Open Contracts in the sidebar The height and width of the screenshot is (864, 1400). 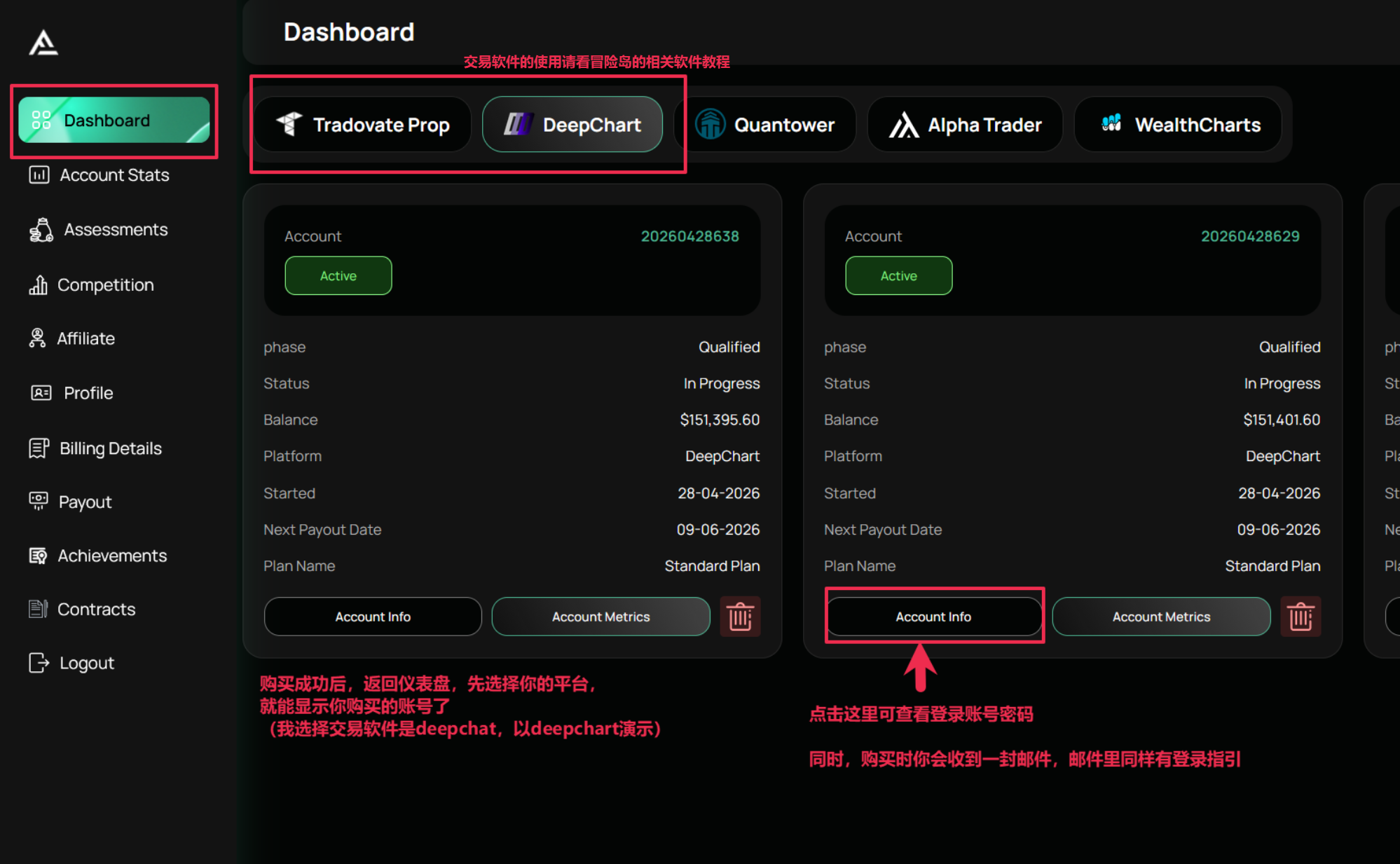point(82,610)
